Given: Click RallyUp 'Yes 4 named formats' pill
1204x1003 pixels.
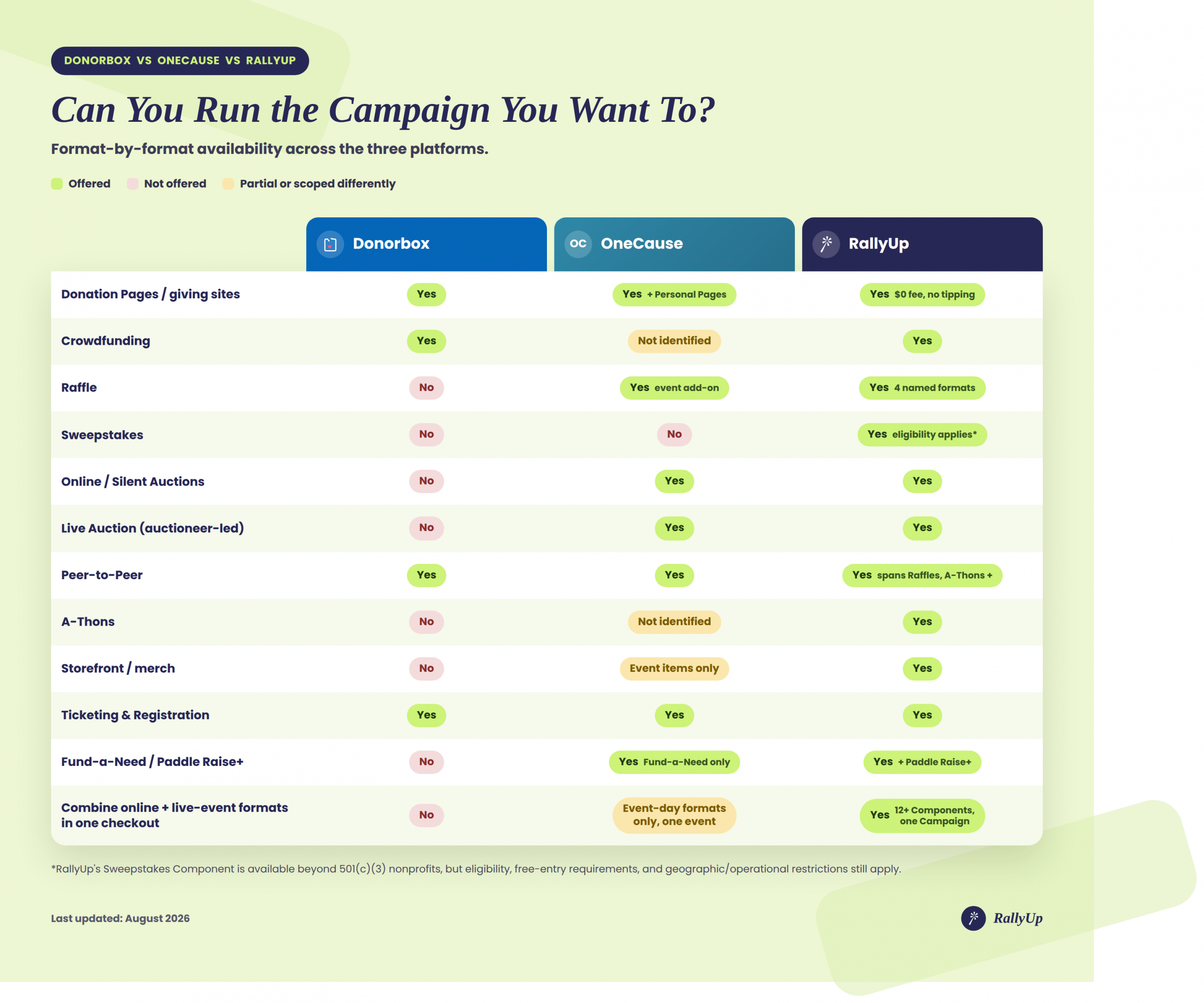Looking at the screenshot, I should coord(922,388).
